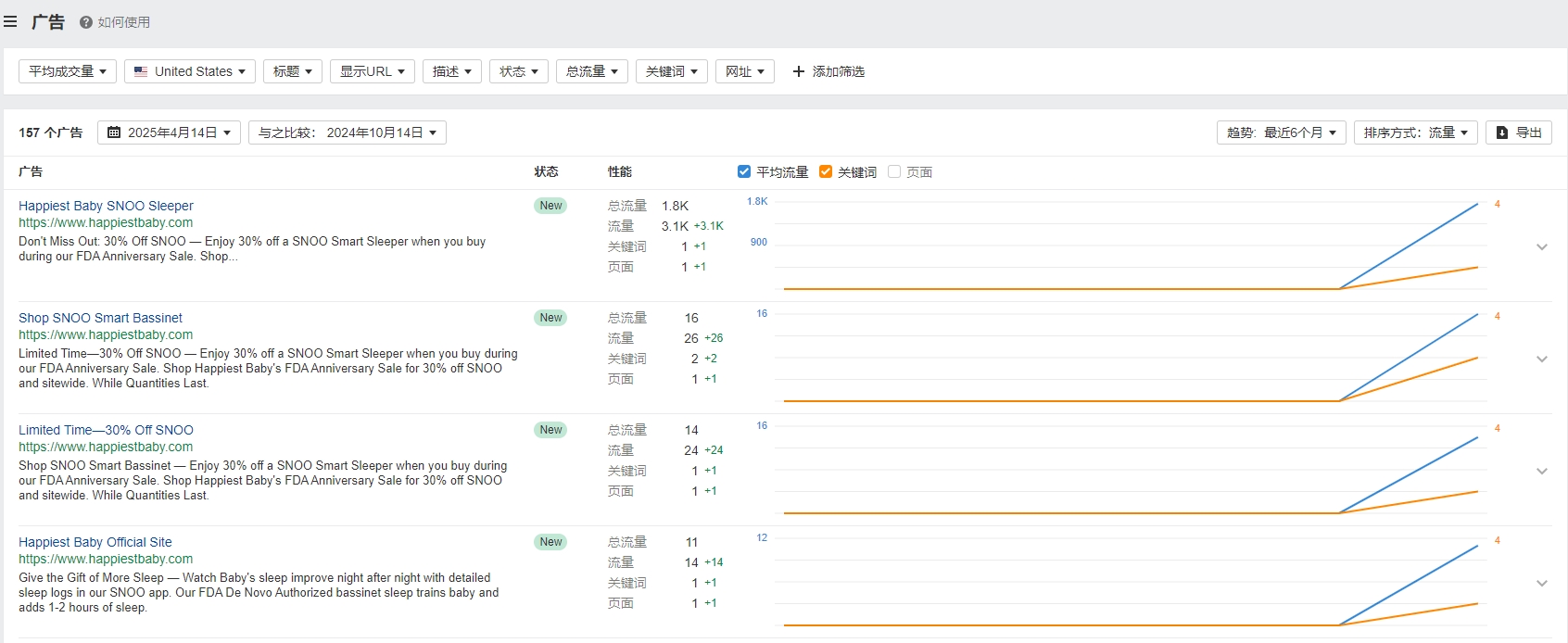This screenshot has width=1568, height=643.
Task: Click the 导出 export button
Action: 1519,132
